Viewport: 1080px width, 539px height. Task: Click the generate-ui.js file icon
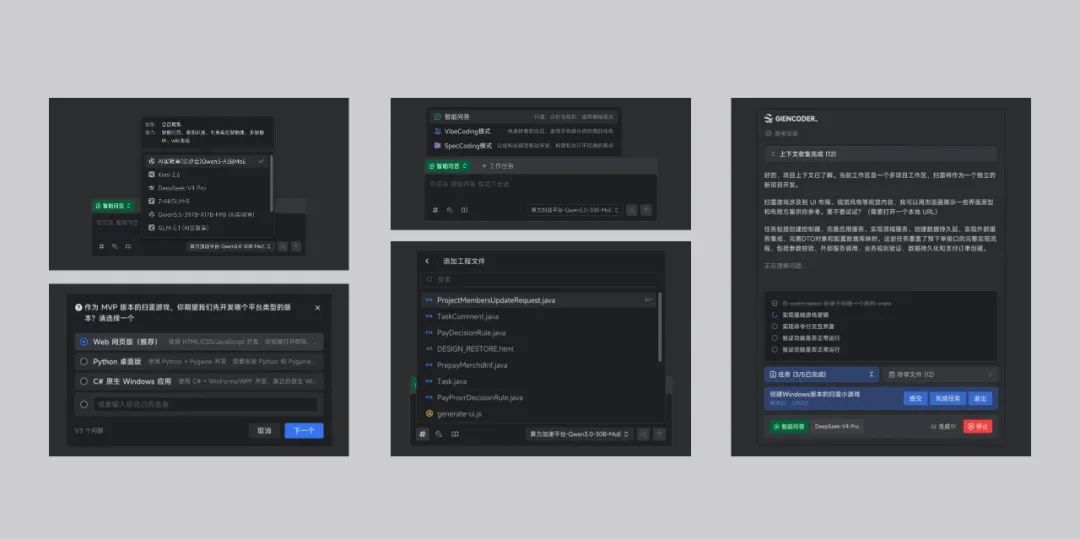430,414
